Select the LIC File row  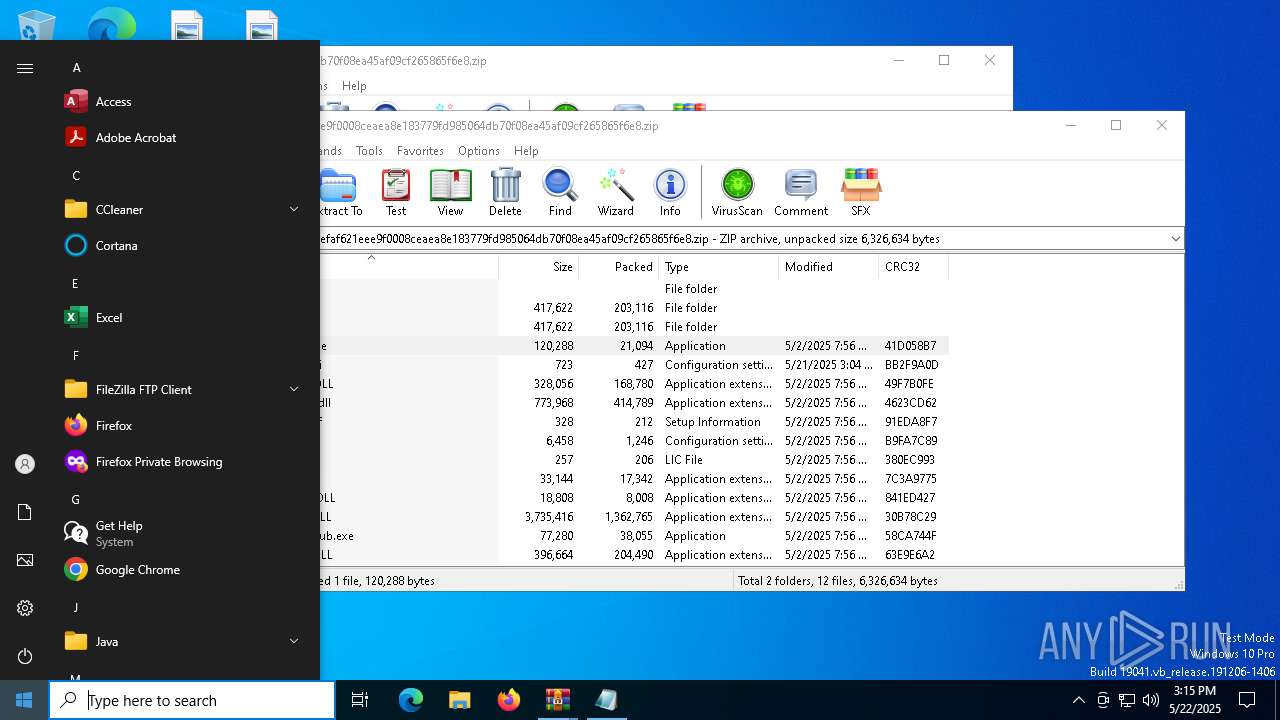pyautogui.click(x=634, y=460)
